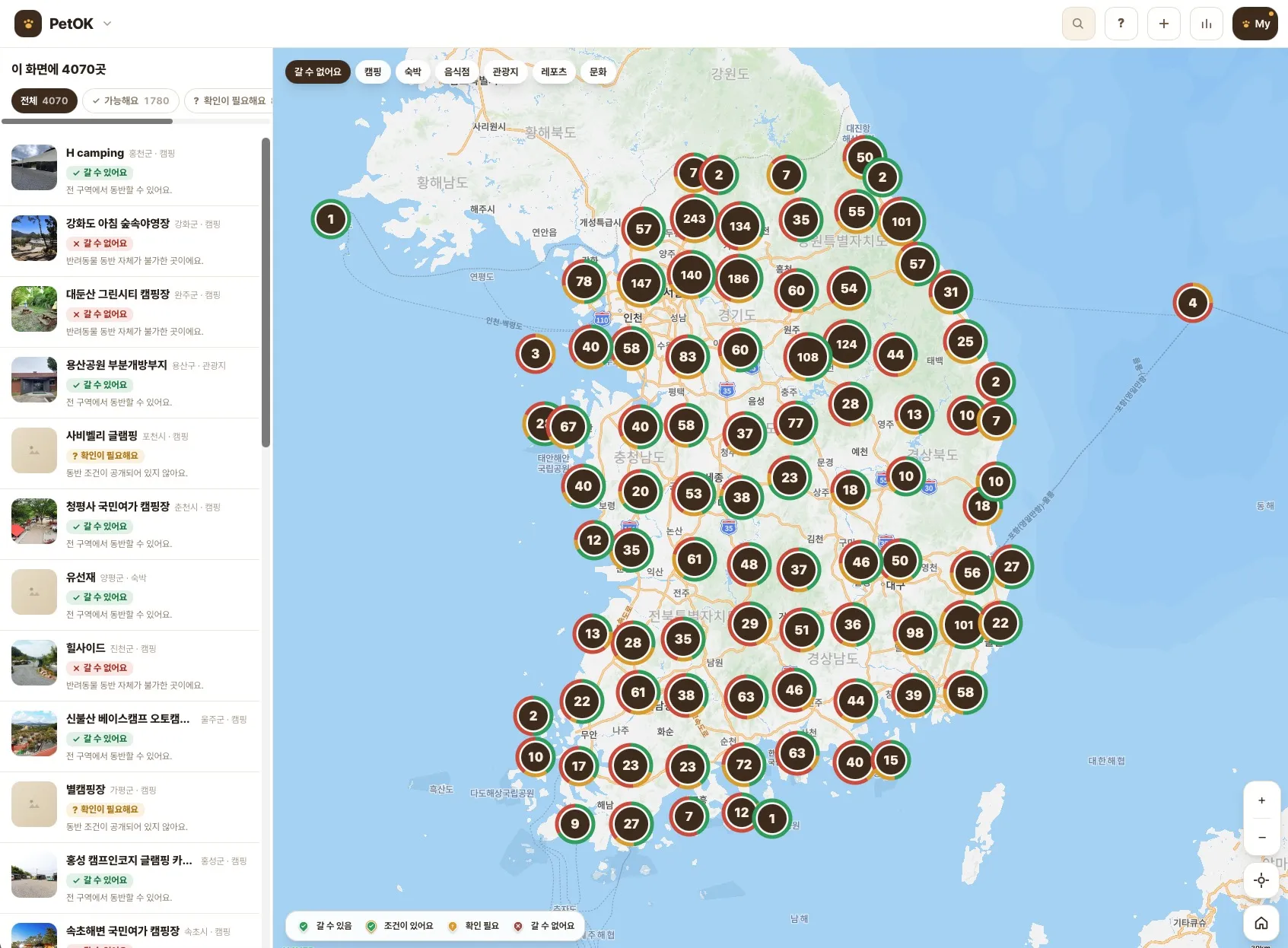Zoom out the map with minus
Viewport: 1288px width, 948px height.
[x=1261, y=837]
